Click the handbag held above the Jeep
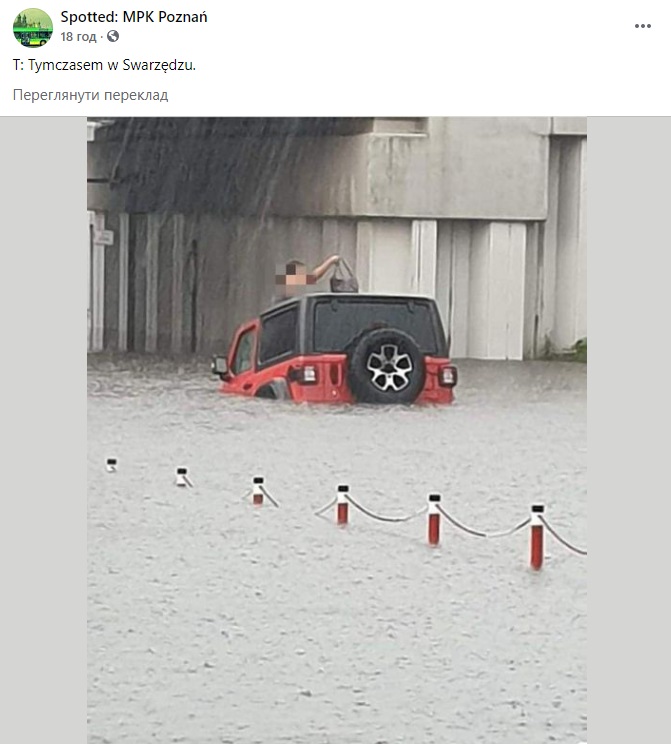 pos(344,277)
